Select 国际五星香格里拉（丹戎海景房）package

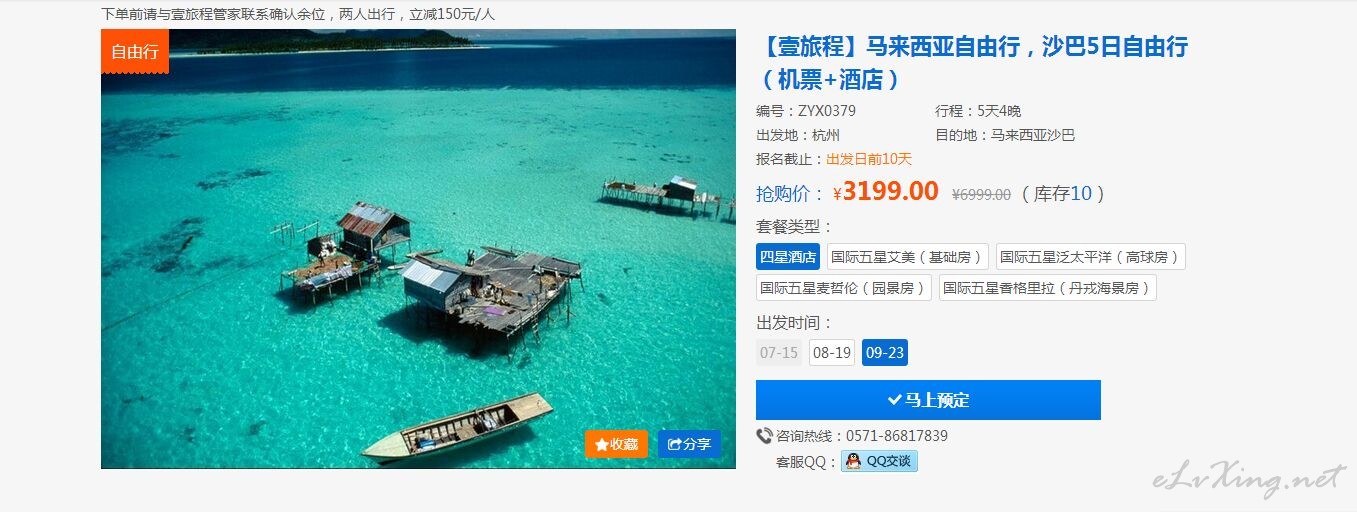pyautogui.click(x=1047, y=288)
